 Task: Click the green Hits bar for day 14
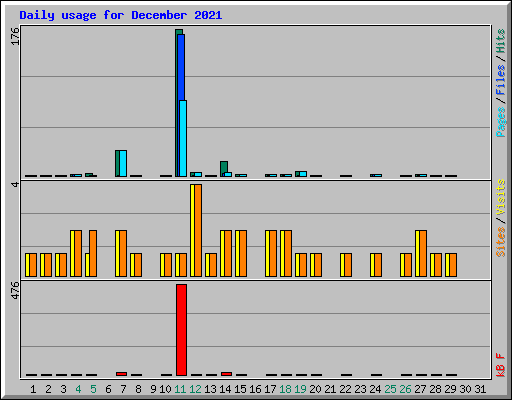coord(224,167)
